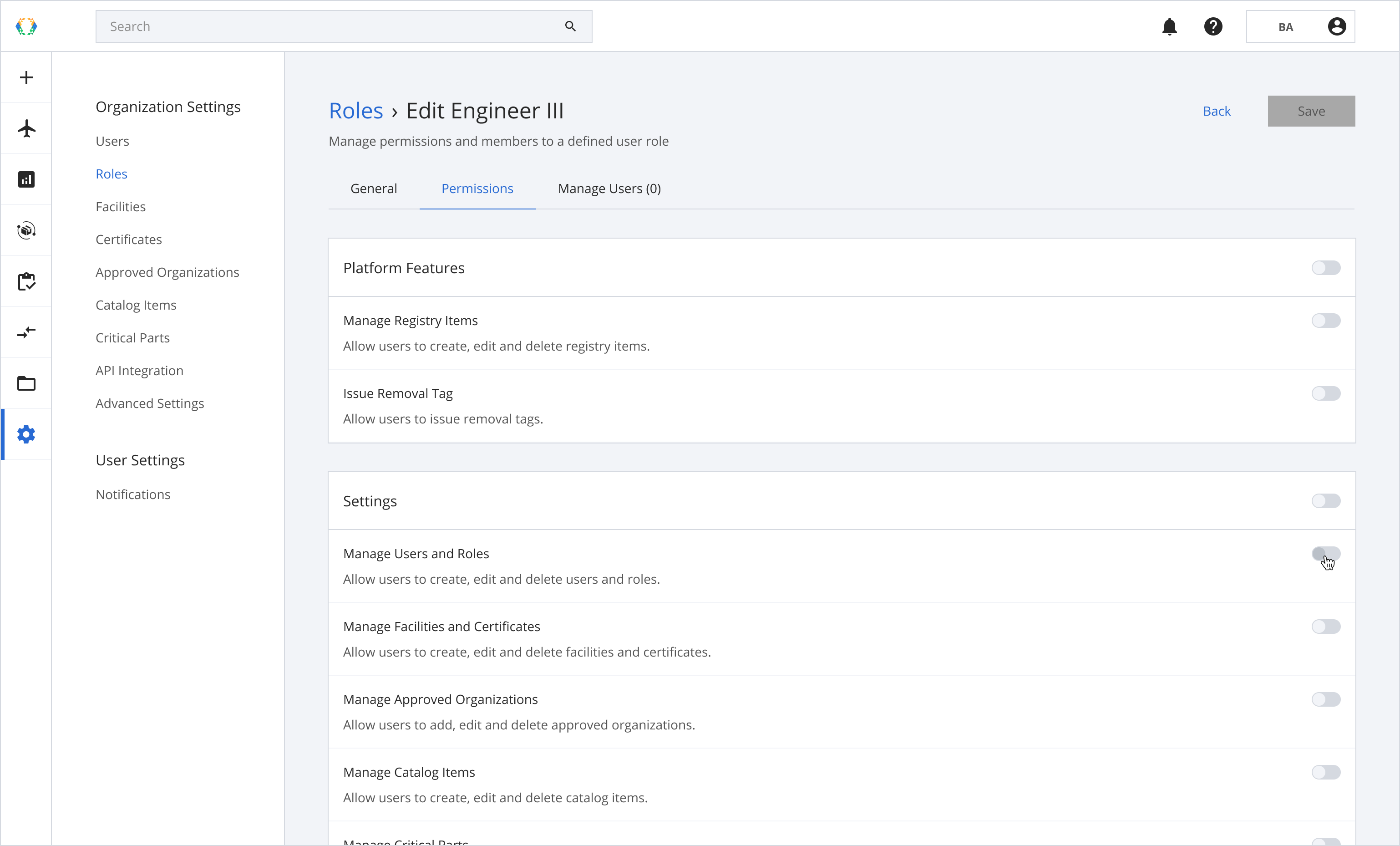This screenshot has width=1400, height=846.
Task: Enable the Manage Users and Roles toggle
Action: (1325, 554)
